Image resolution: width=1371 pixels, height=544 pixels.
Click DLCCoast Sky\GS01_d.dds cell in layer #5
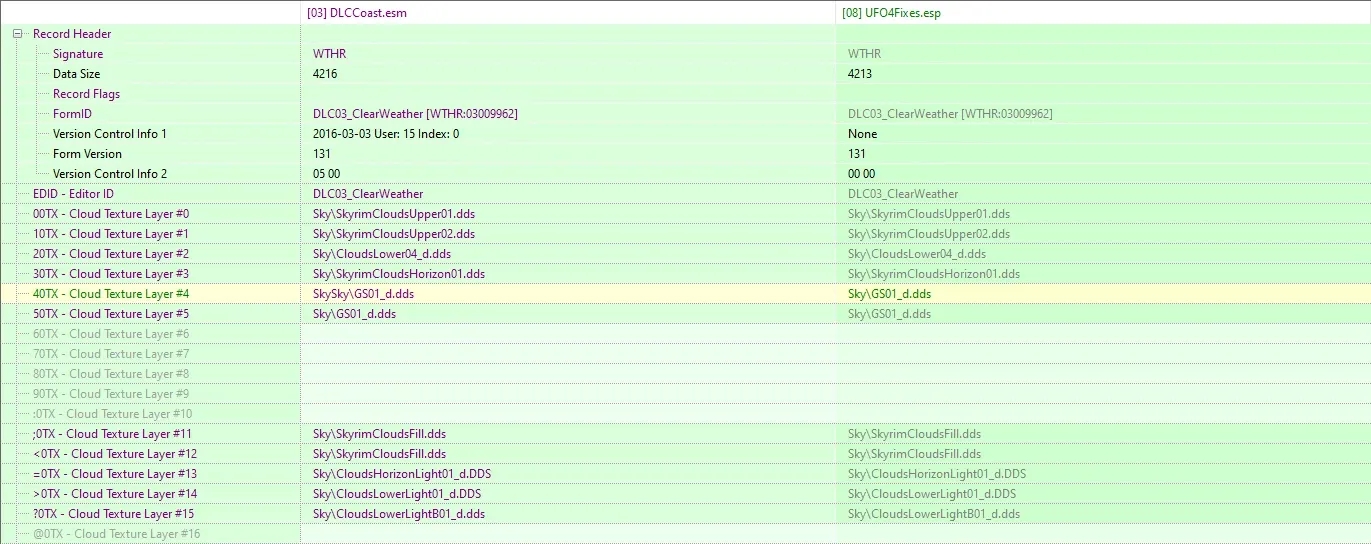coord(354,314)
